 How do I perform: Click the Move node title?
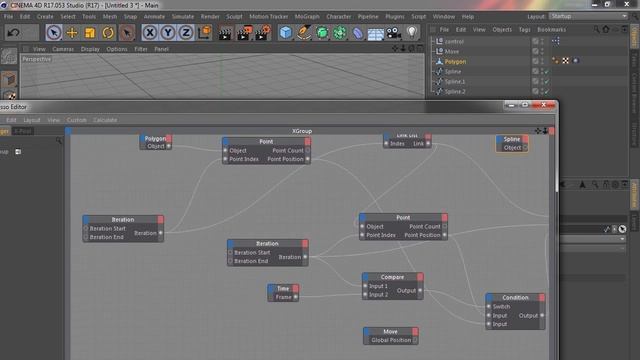click(390, 332)
